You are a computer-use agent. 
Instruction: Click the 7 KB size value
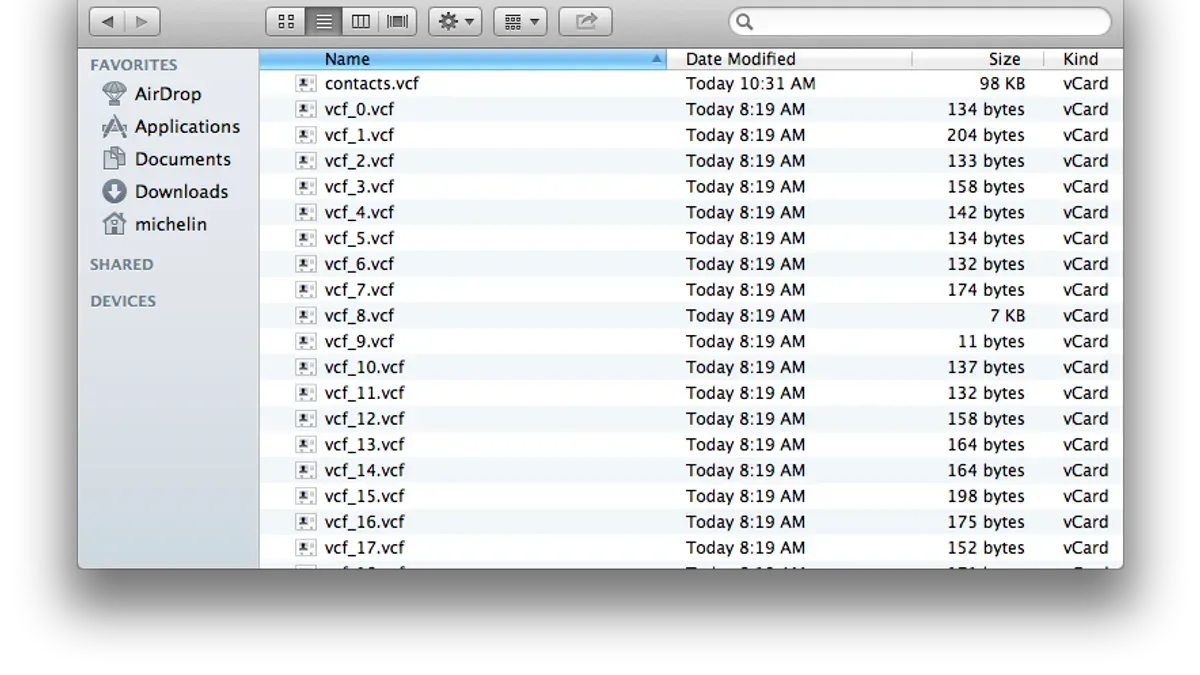1008,316
